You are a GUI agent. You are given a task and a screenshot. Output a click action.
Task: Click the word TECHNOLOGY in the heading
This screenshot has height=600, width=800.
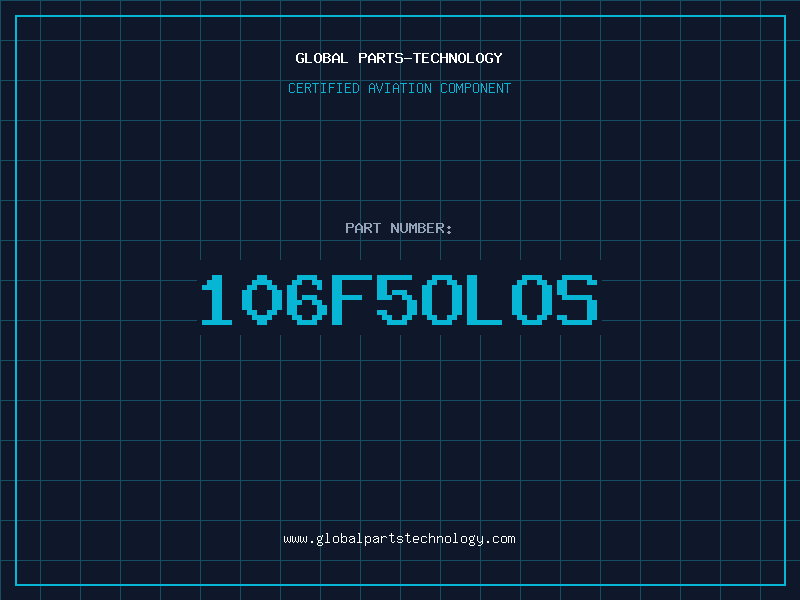(x=458, y=58)
